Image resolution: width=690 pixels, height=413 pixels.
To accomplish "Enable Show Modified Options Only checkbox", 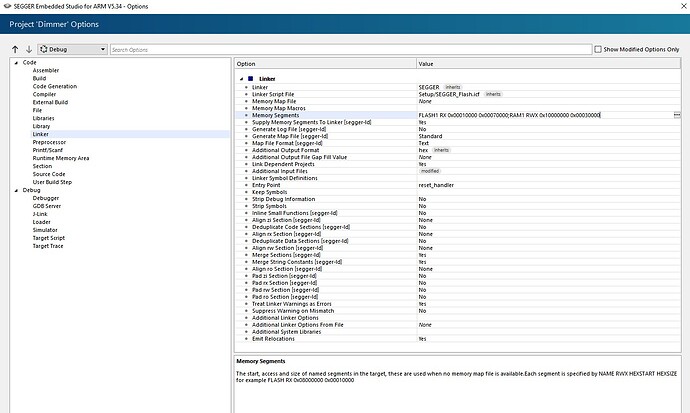I will (x=598, y=49).
